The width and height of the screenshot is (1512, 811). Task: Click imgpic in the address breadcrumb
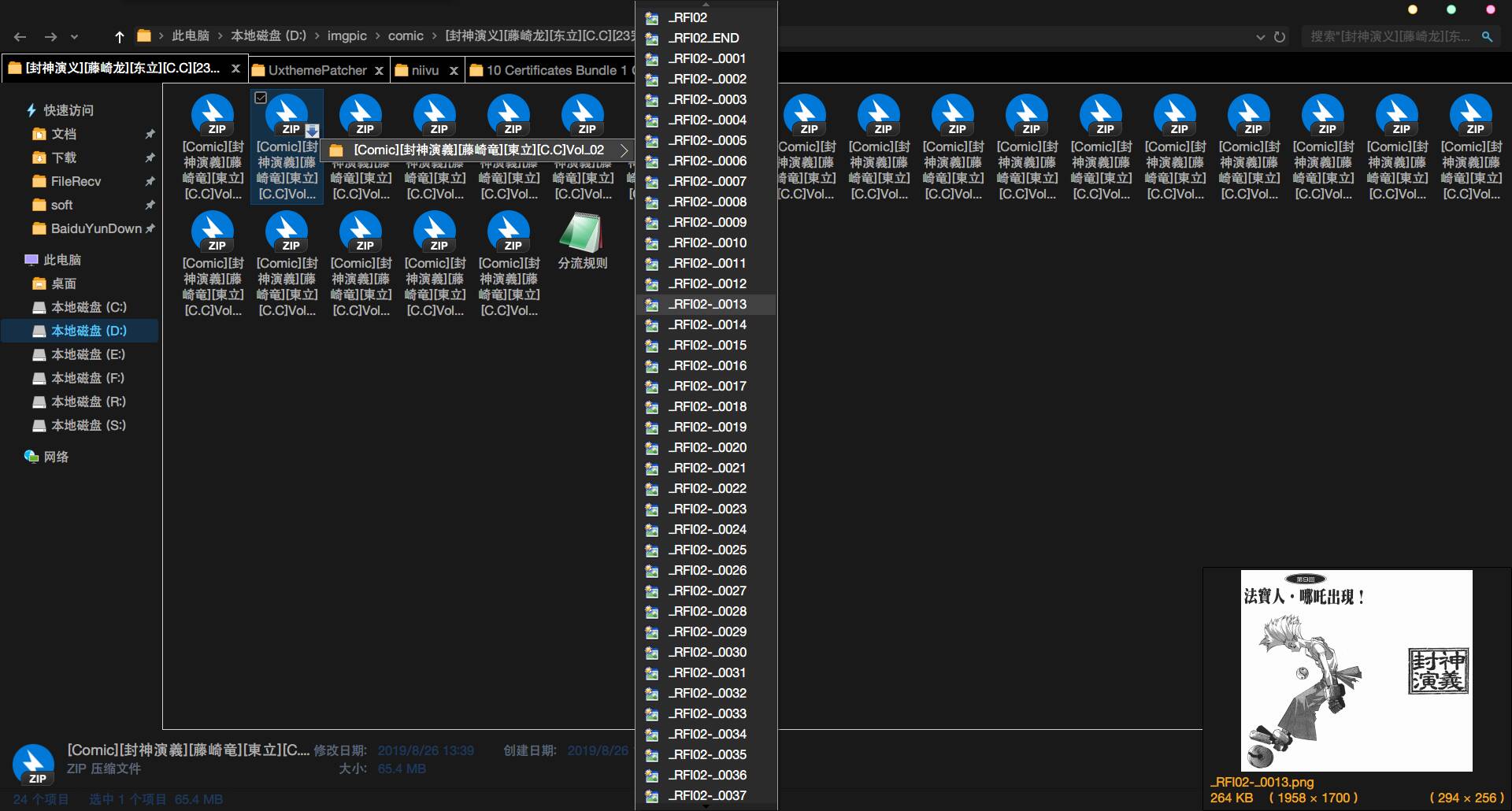pos(346,36)
